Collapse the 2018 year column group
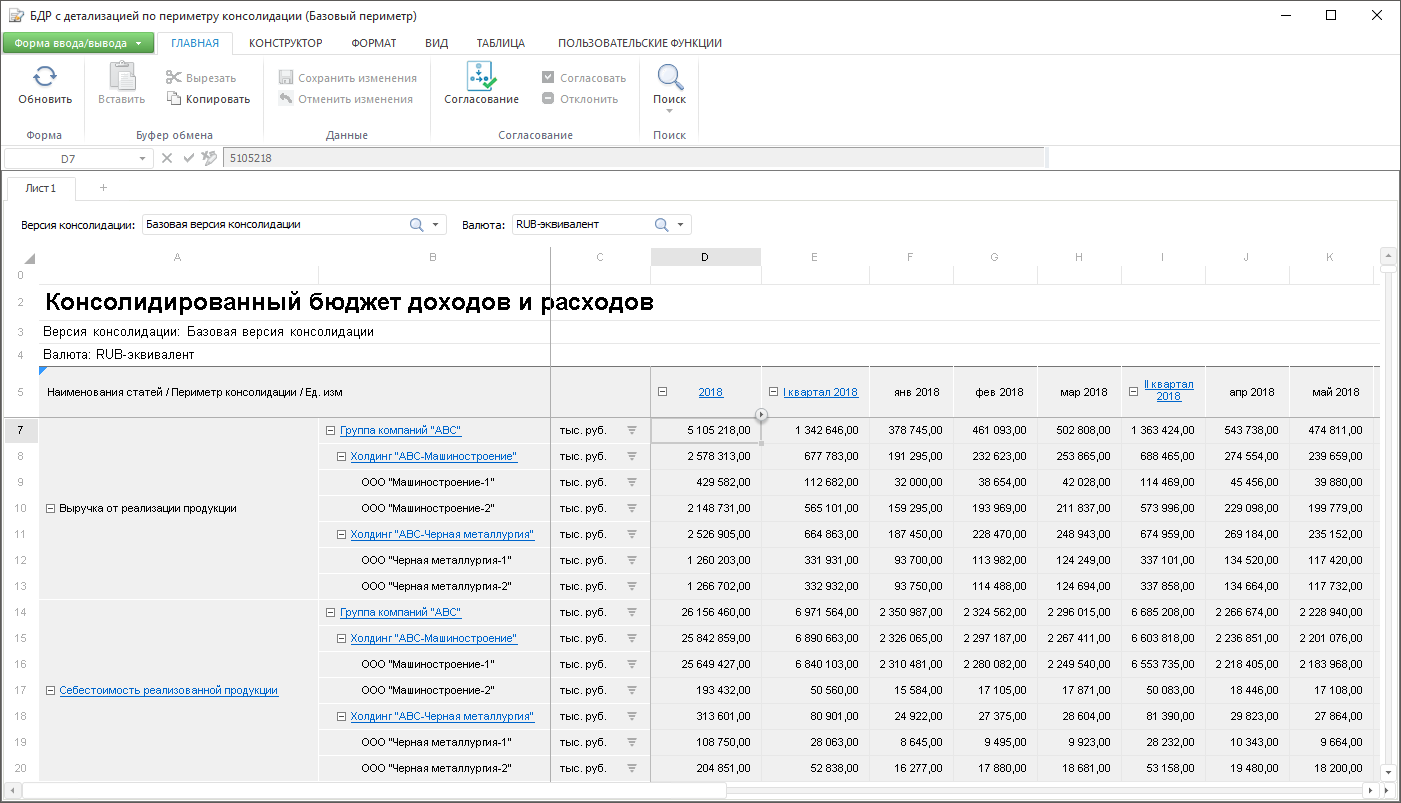1401x803 pixels. tap(663, 392)
